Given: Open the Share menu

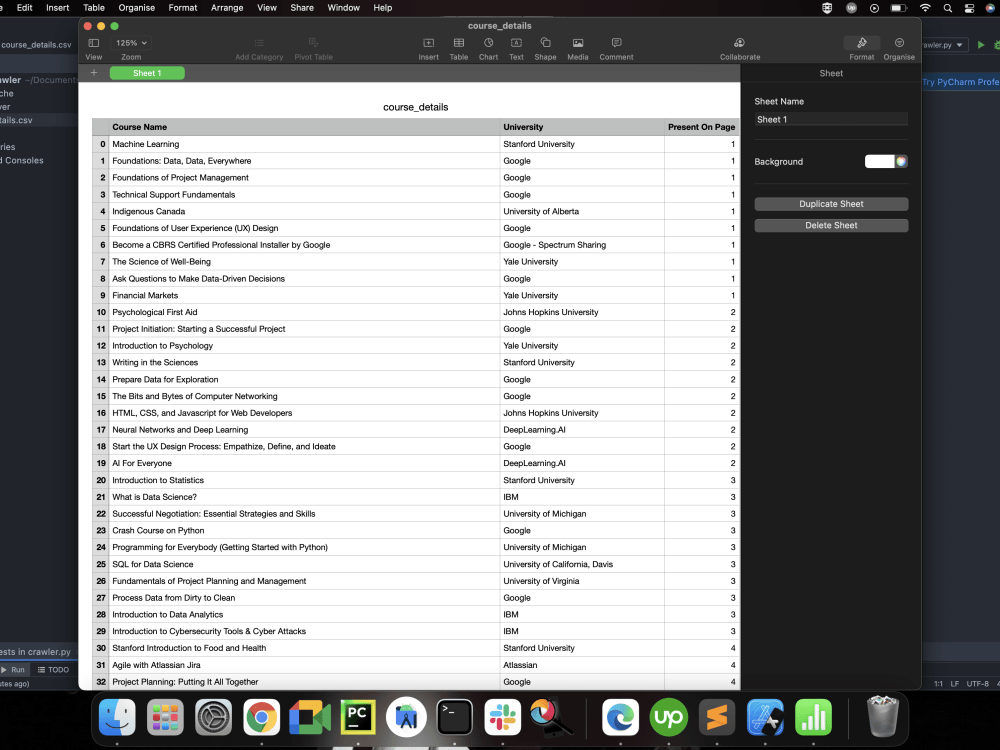Looking at the screenshot, I should (302, 8).
